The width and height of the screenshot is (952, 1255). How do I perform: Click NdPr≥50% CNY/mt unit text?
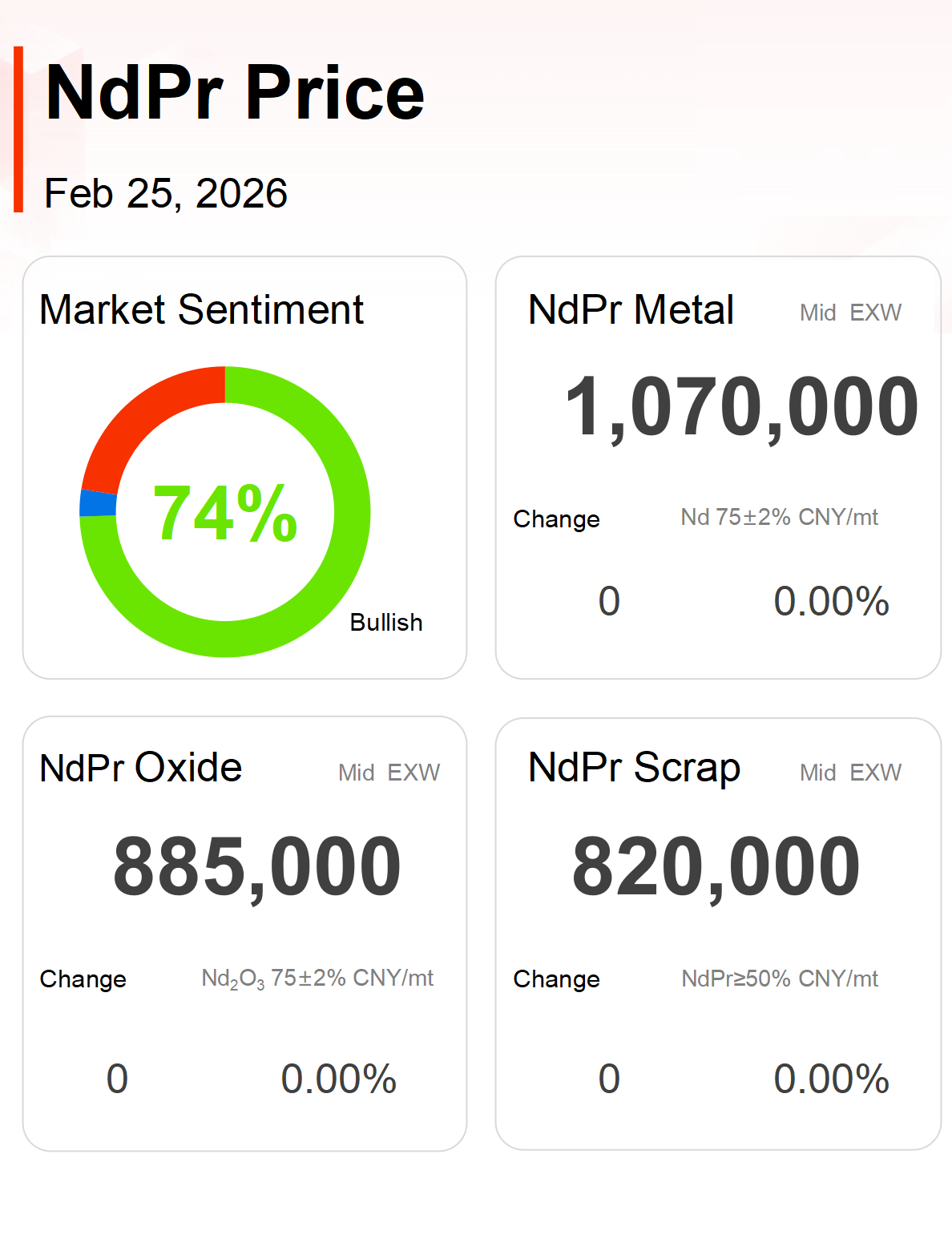pyautogui.click(x=779, y=979)
